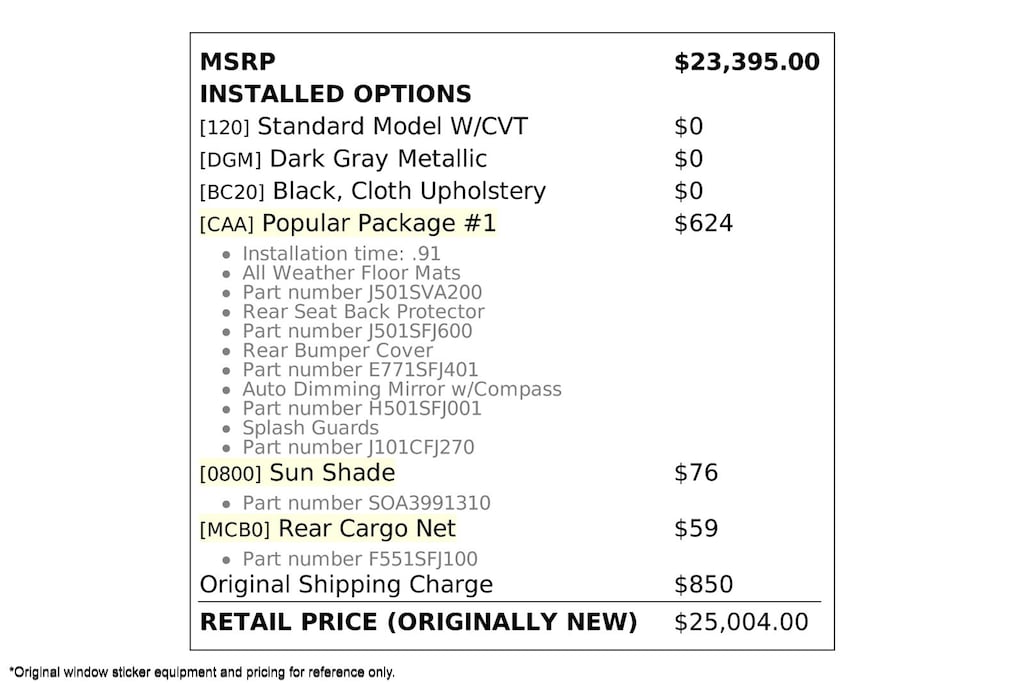This screenshot has width=1024, height=683.
Task: Click the All Weather Floor Mats bullet
Action: click(x=351, y=273)
